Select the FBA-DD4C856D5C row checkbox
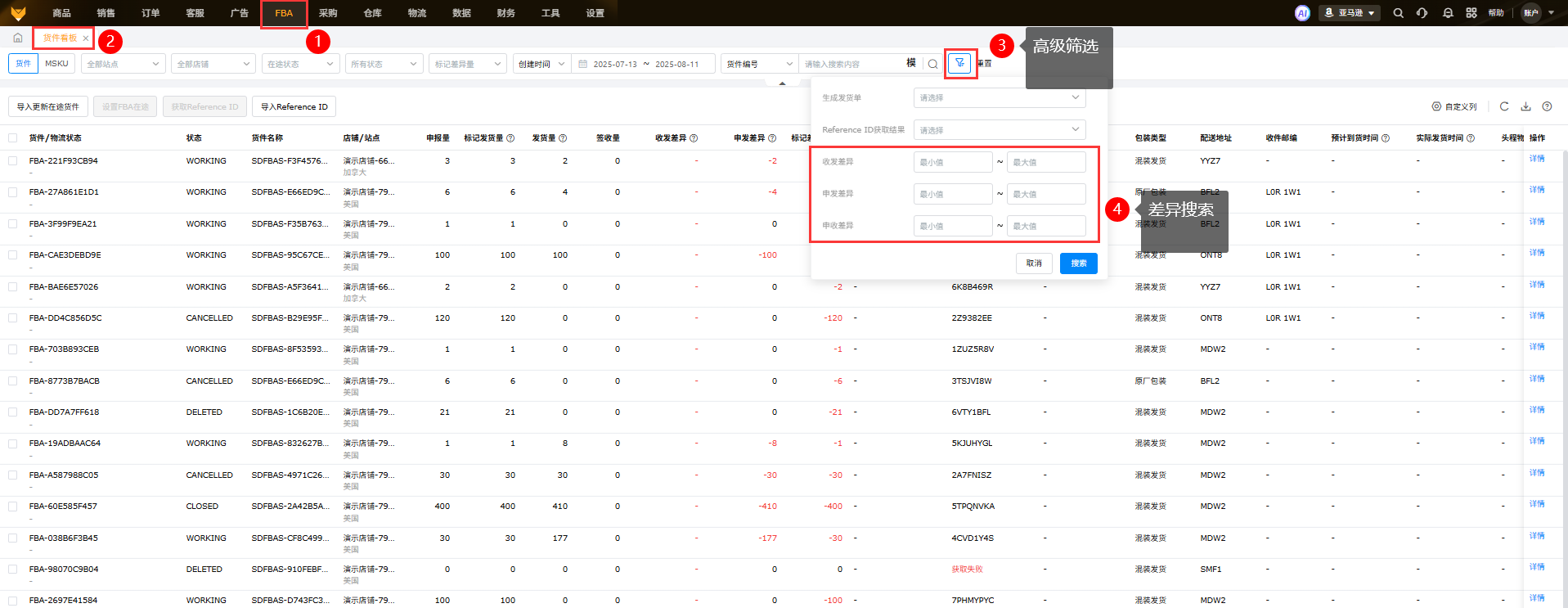 (12, 318)
